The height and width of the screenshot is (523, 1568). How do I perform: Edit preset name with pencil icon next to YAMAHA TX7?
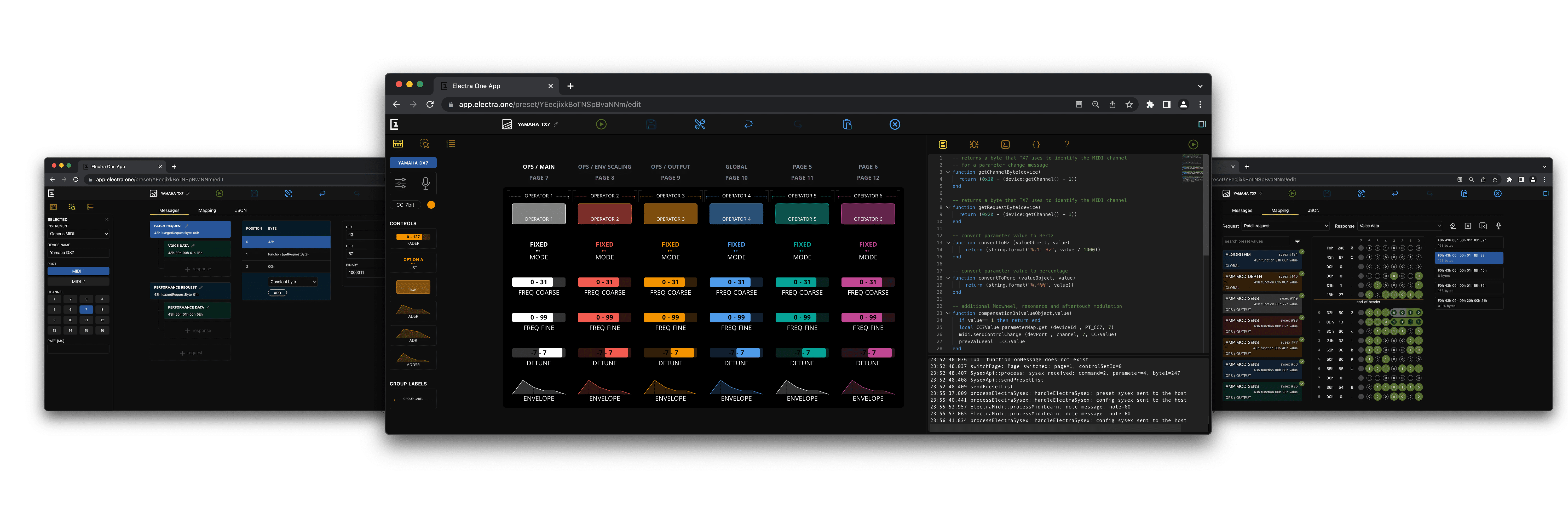(556, 124)
